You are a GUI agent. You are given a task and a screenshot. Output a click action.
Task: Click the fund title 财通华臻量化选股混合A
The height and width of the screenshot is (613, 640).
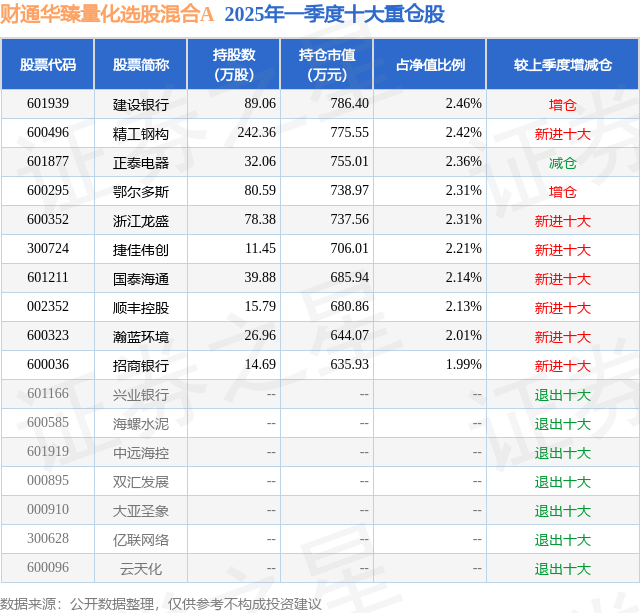[x=107, y=14]
